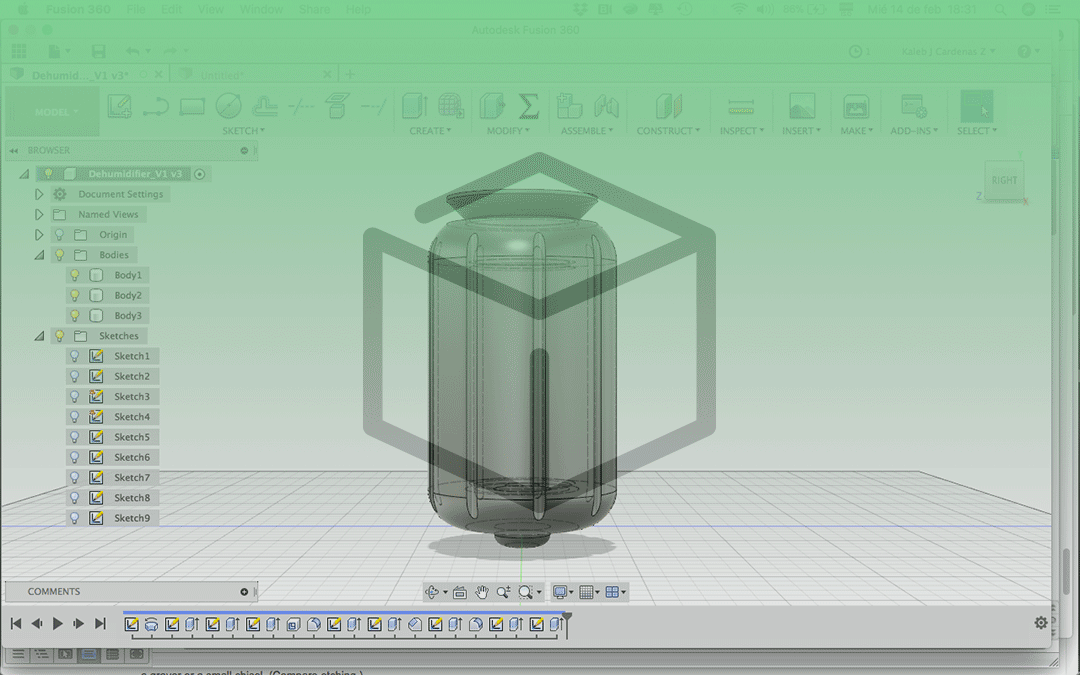Hide Sketch5 using its lightbulb toggle

pyautogui.click(x=72, y=436)
